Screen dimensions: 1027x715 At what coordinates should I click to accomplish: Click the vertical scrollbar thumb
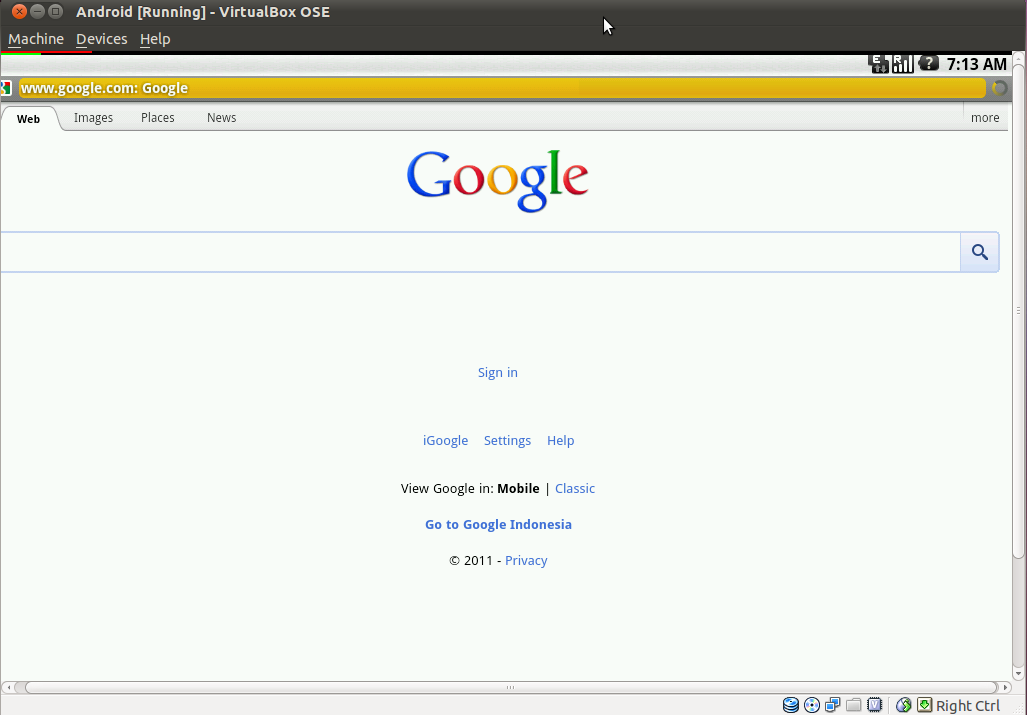(1018, 311)
